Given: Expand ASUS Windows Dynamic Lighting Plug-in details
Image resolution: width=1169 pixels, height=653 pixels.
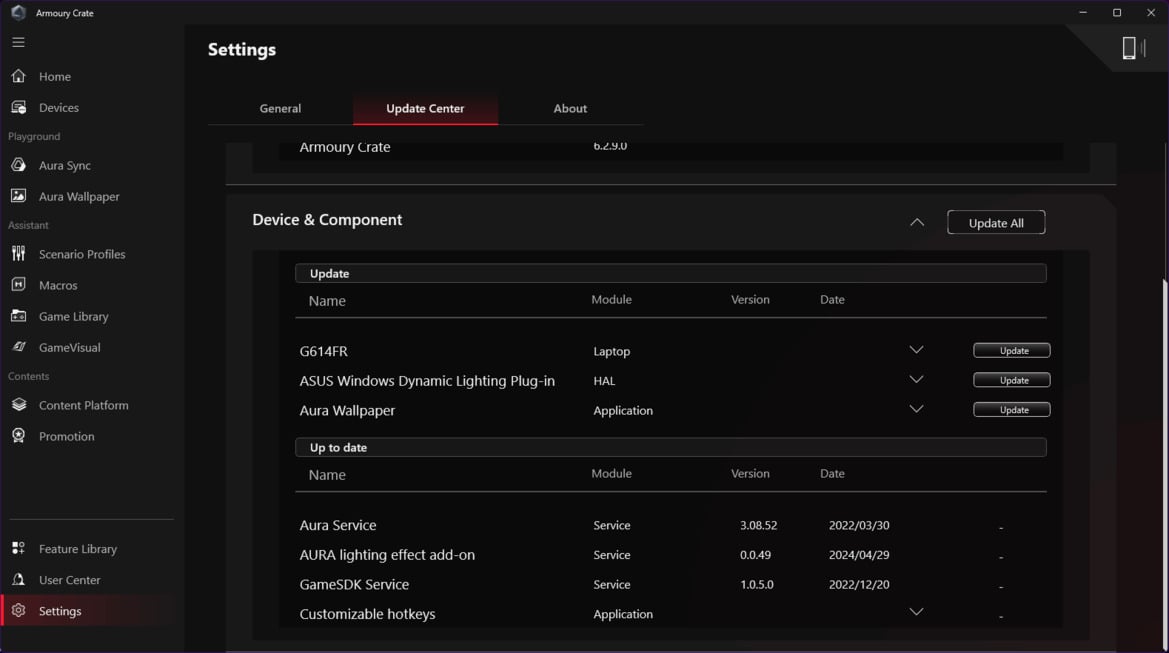Looking at the screenshot, I should (x=916, y=379).
